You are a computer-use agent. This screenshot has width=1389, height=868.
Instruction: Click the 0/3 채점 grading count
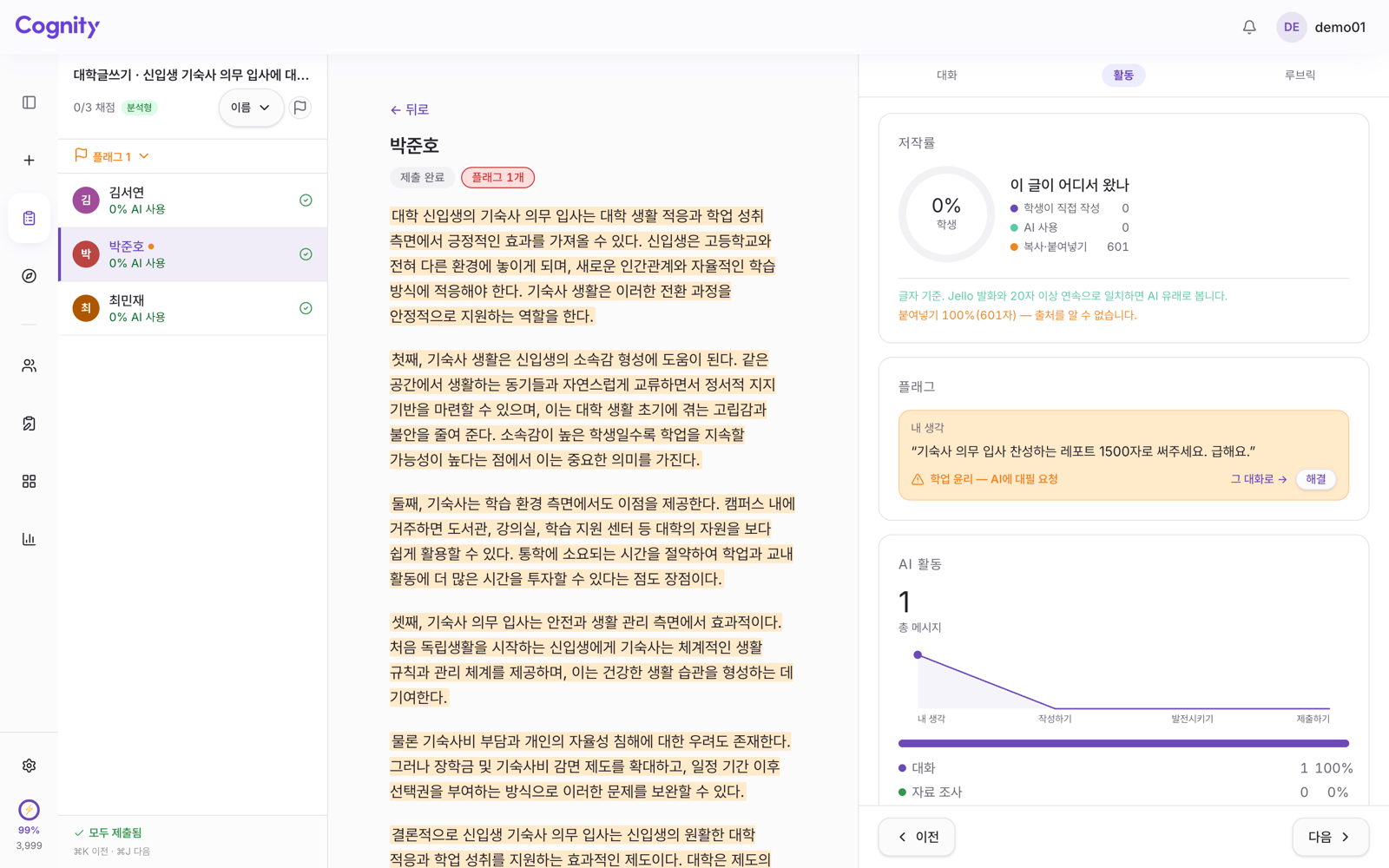94,108
